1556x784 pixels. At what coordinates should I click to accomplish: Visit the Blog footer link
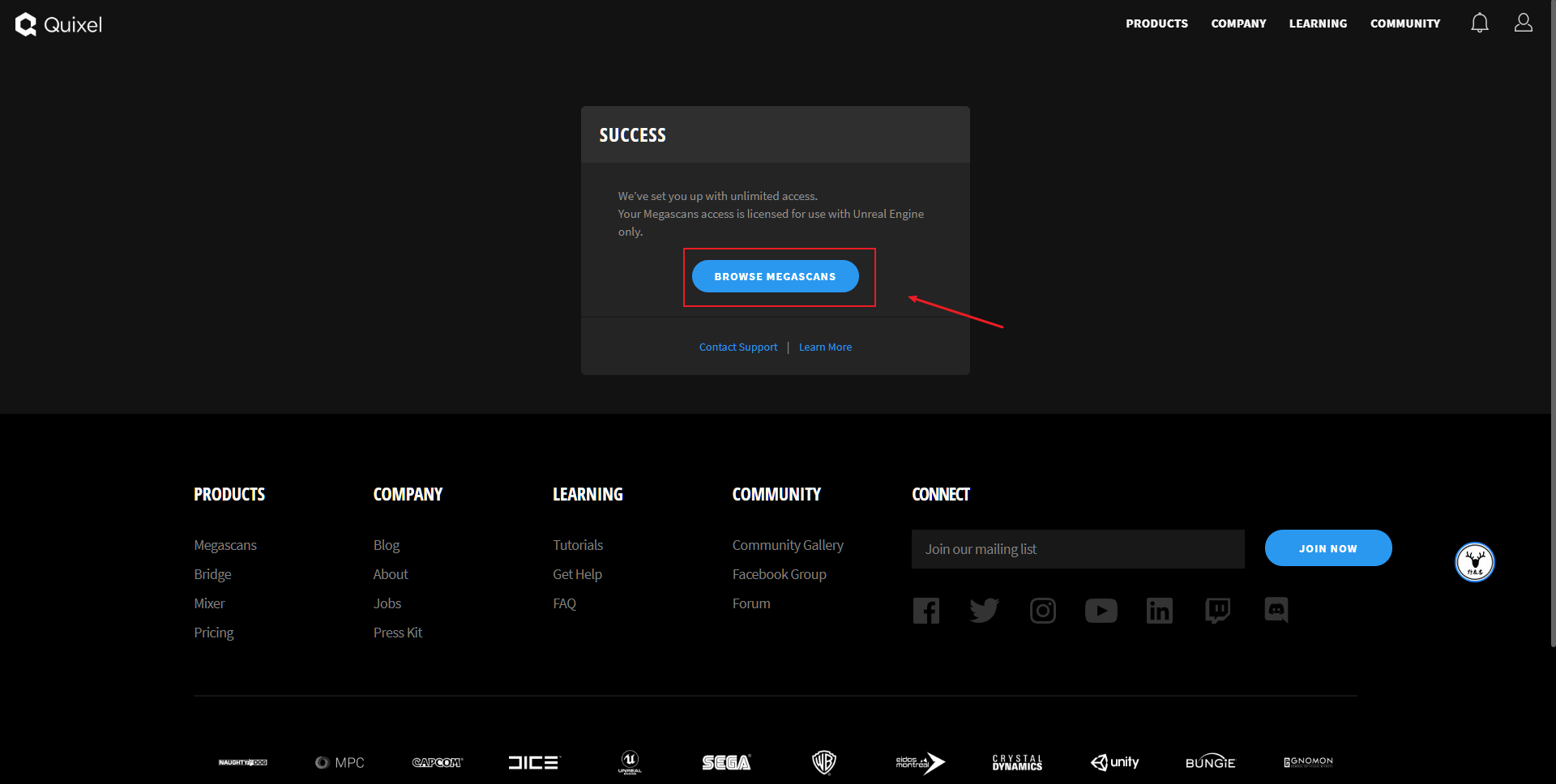[x=387, y=545]
